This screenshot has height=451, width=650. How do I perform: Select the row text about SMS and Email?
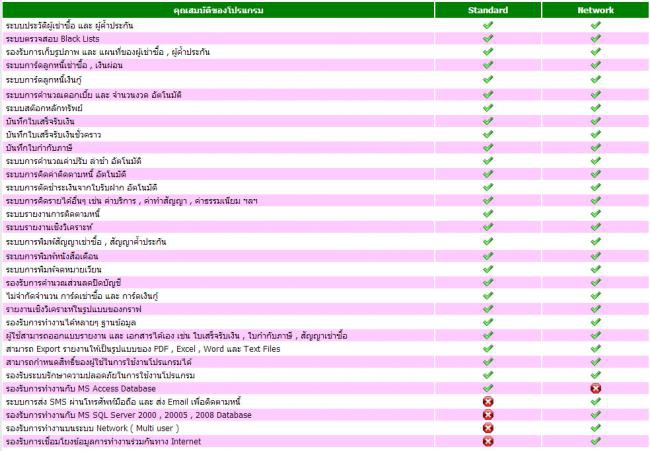(x=124, y=402)
